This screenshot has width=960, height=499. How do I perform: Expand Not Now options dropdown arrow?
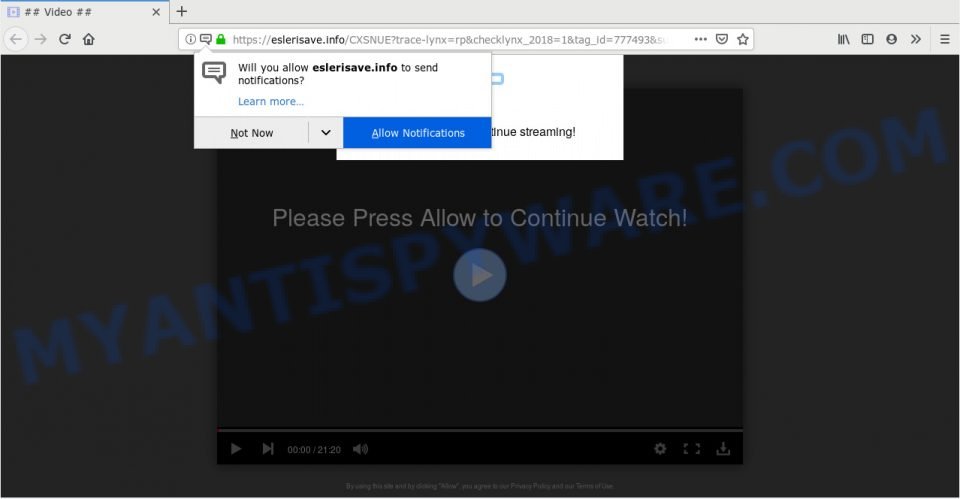click(326, 133)
